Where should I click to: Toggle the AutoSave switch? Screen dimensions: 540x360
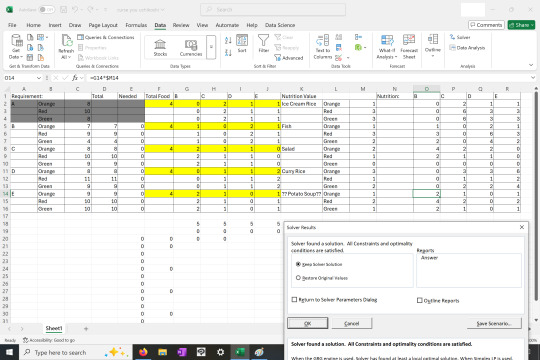47,10
